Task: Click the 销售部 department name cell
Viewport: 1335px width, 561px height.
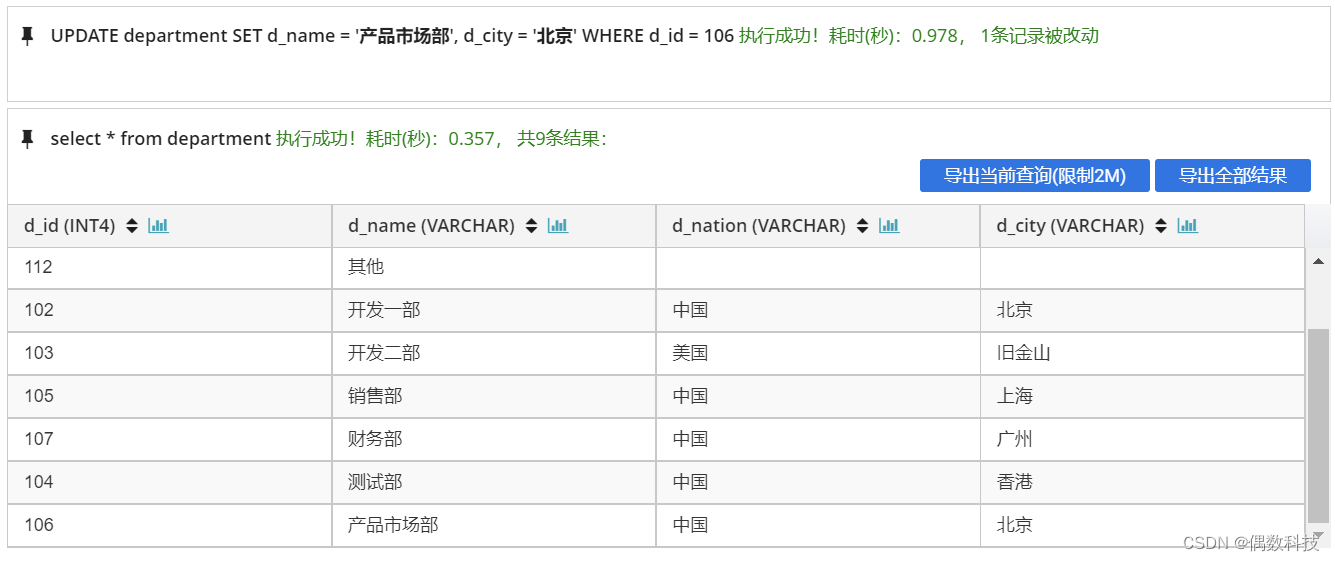Action: 494,396
